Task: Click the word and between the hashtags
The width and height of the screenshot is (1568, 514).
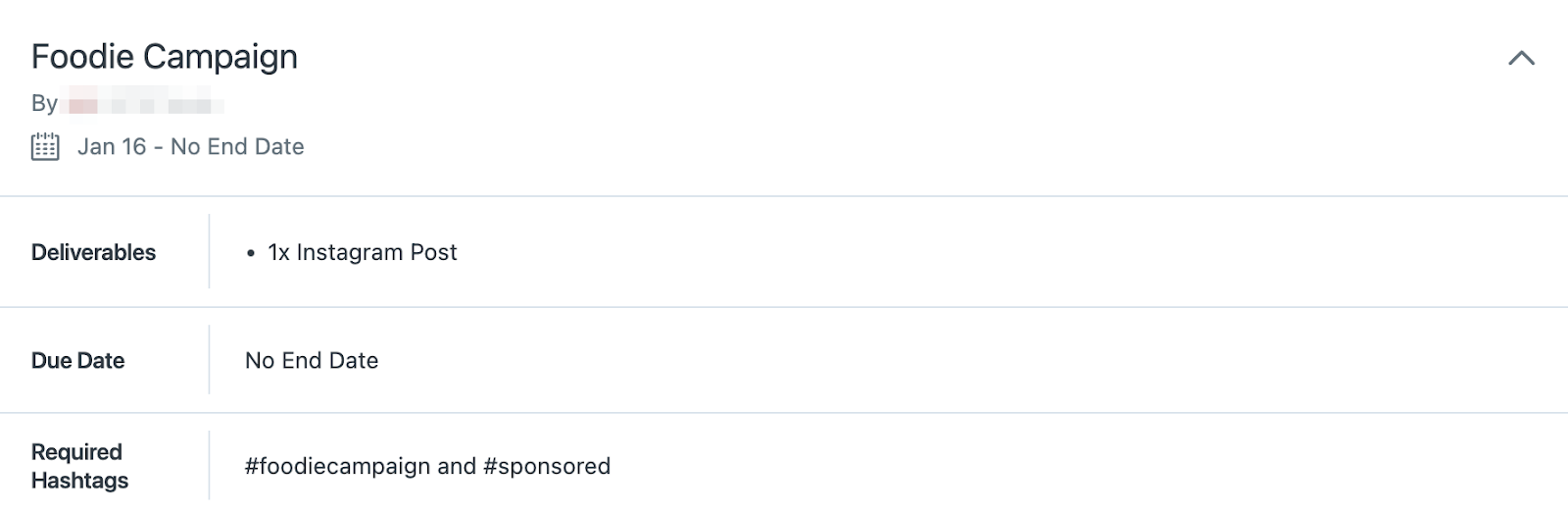Action: coord(457,466)
